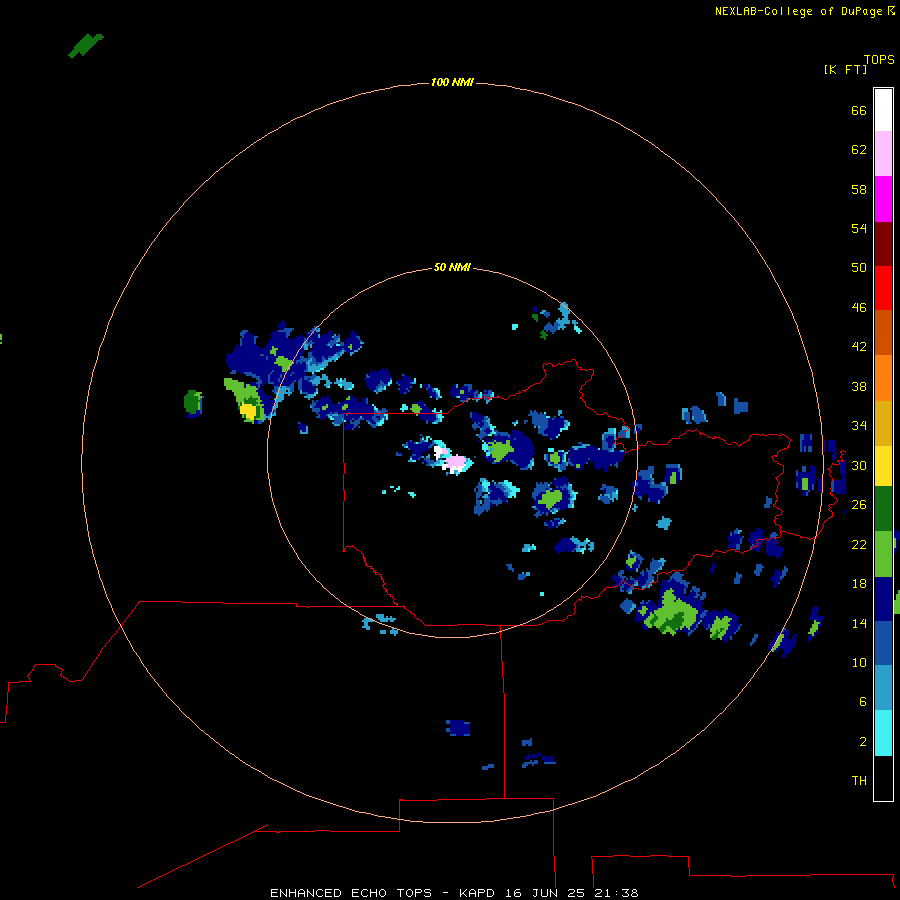Viewport: 900px width, 900px height.
Task: Click the '[K FT]' units label
Action: pyautogui.click(x=846, y=69)
